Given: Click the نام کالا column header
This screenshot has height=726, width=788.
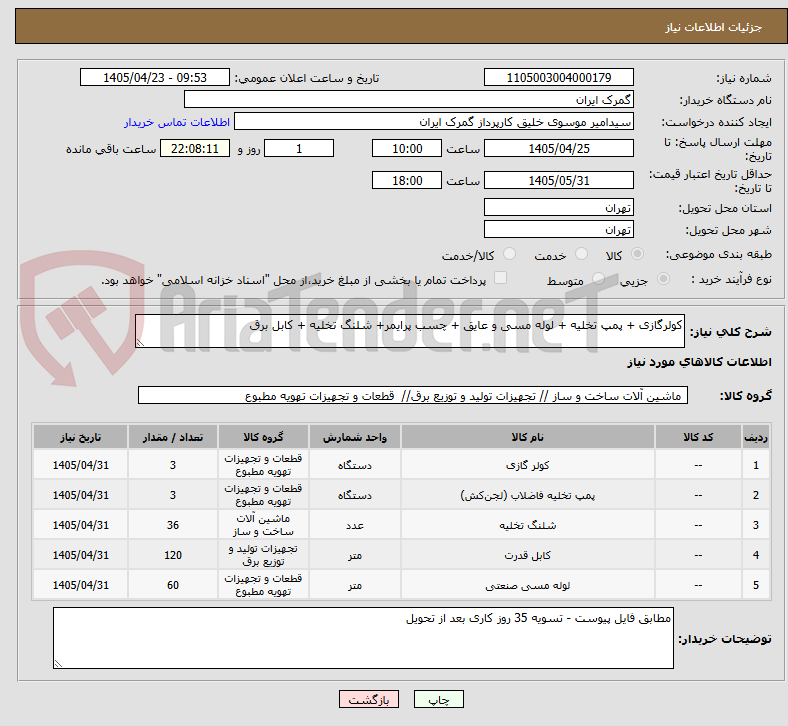Looking at the screenshot, I should point(528,437).
